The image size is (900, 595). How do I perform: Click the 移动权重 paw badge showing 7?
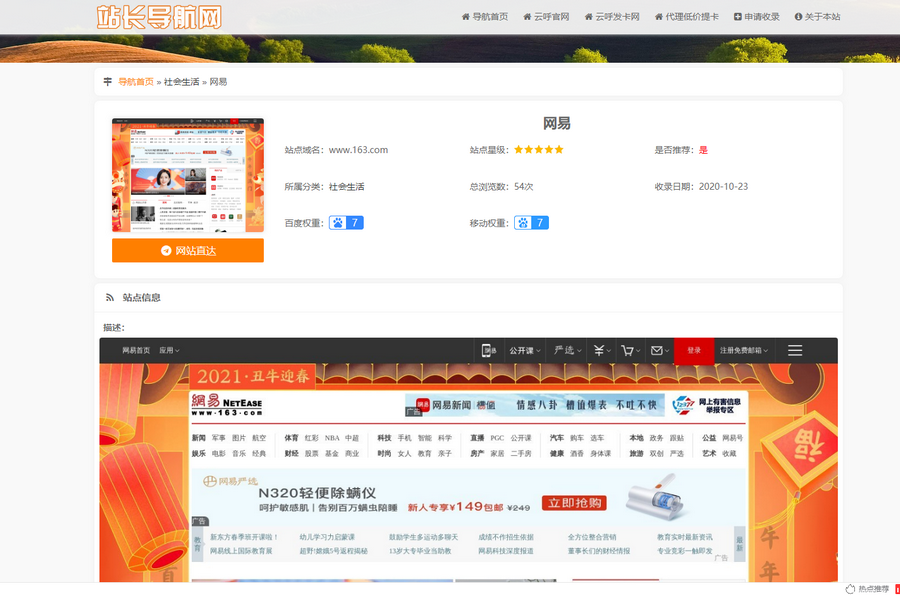click(531, 223)
